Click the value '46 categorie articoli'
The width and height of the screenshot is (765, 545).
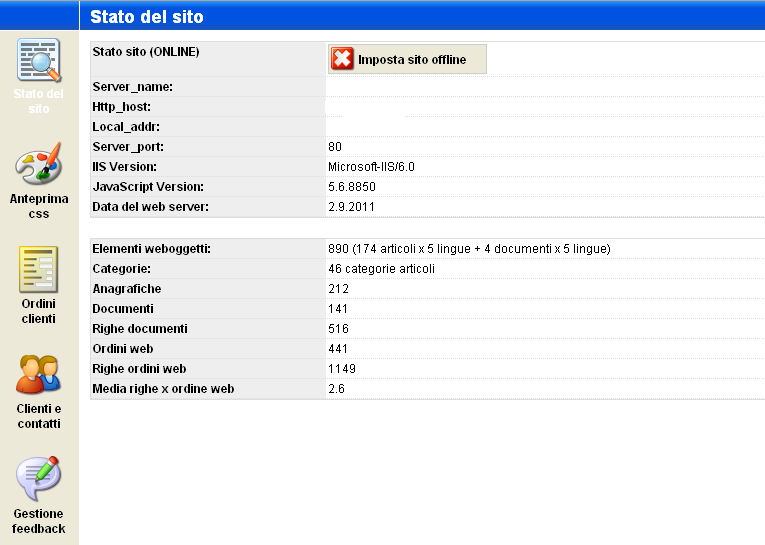382,269
